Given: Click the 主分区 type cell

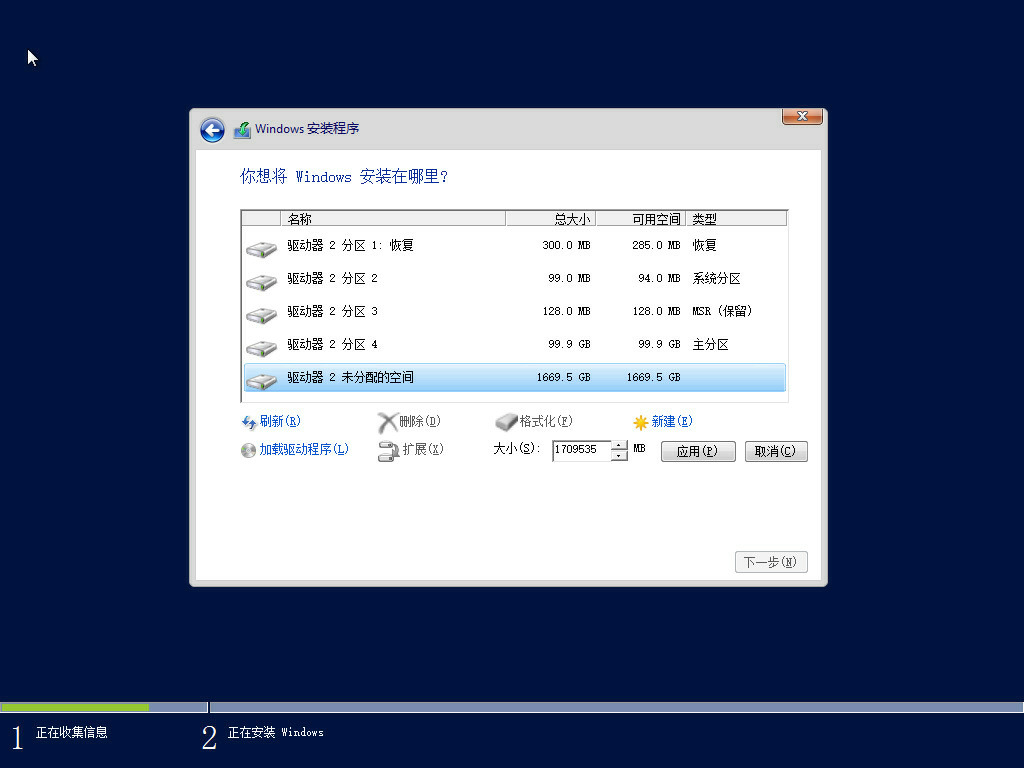Looking at the screenshot, I should tap(711, 345).
